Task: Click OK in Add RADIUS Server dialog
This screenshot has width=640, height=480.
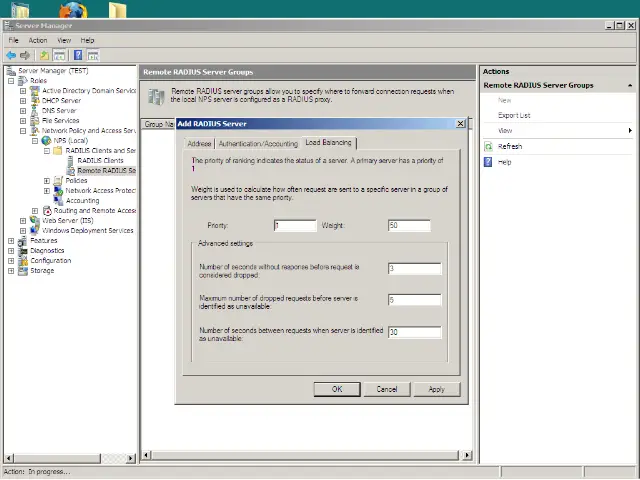Action: [x=337, y=389]
